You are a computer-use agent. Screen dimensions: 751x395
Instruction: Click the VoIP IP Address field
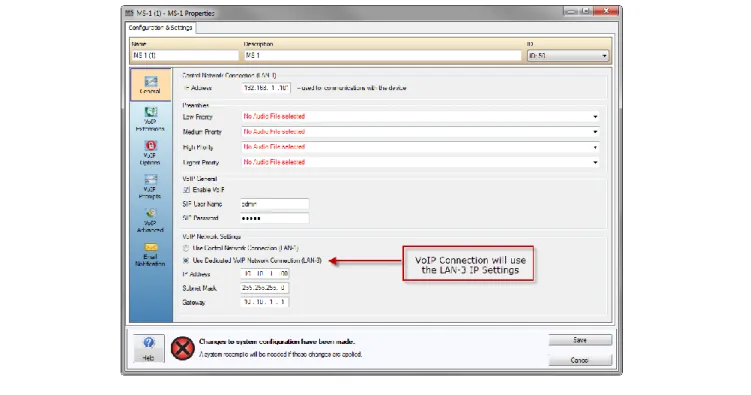coord(265,274)
